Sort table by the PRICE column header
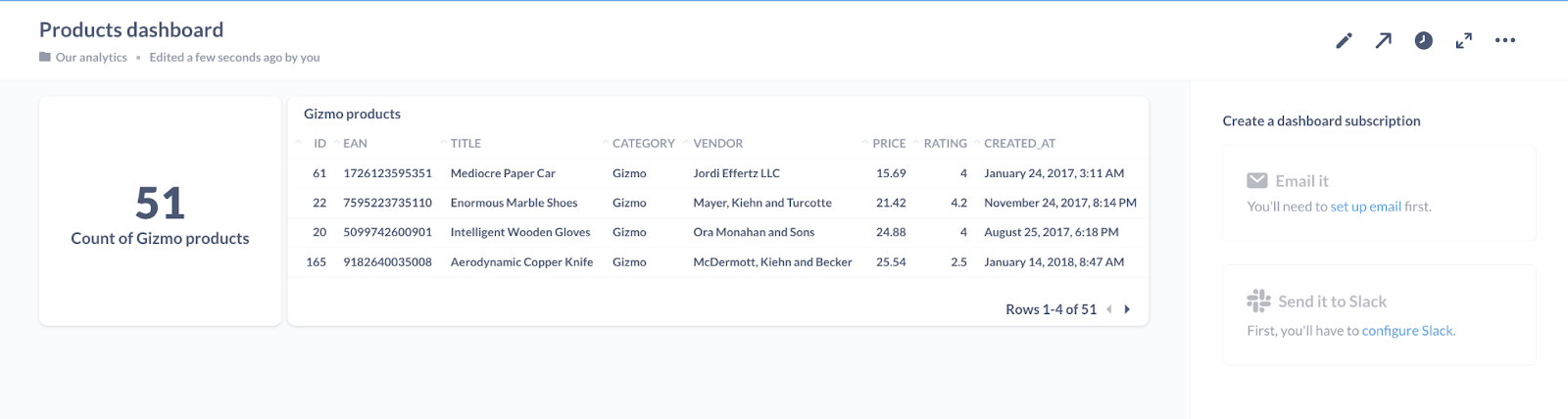Screen dimensions: 1568x419 coord(889,143)
